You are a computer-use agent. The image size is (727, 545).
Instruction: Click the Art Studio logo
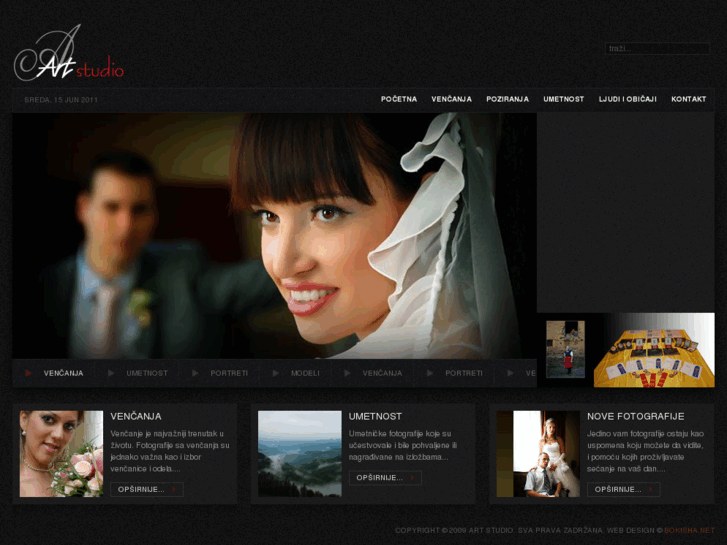69,53
